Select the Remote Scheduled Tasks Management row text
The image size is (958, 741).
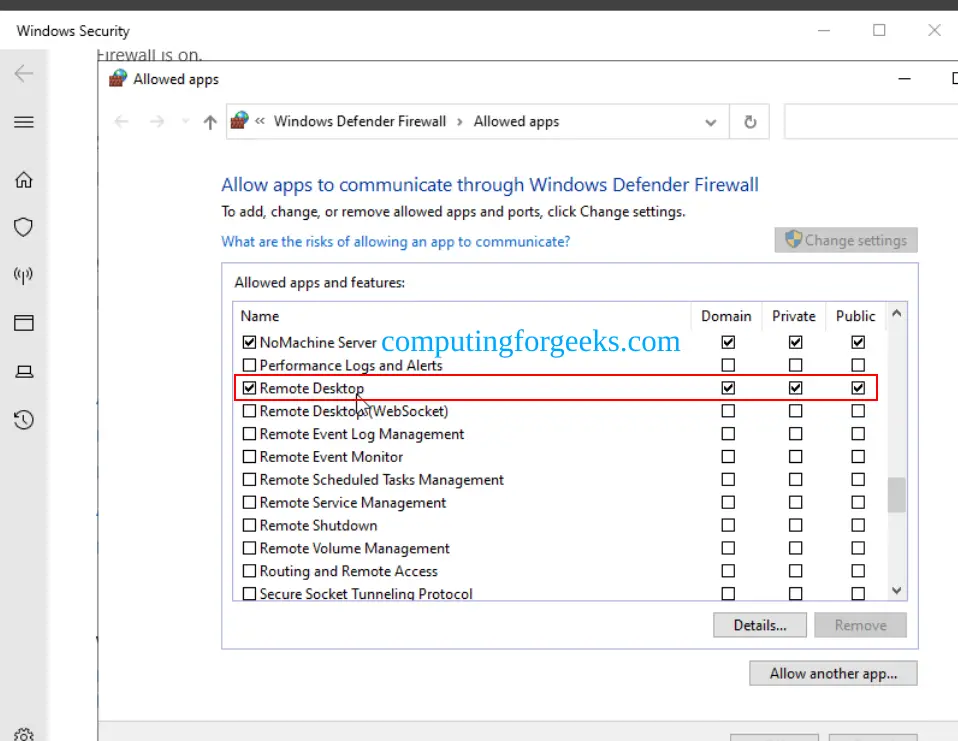[382, 480]
